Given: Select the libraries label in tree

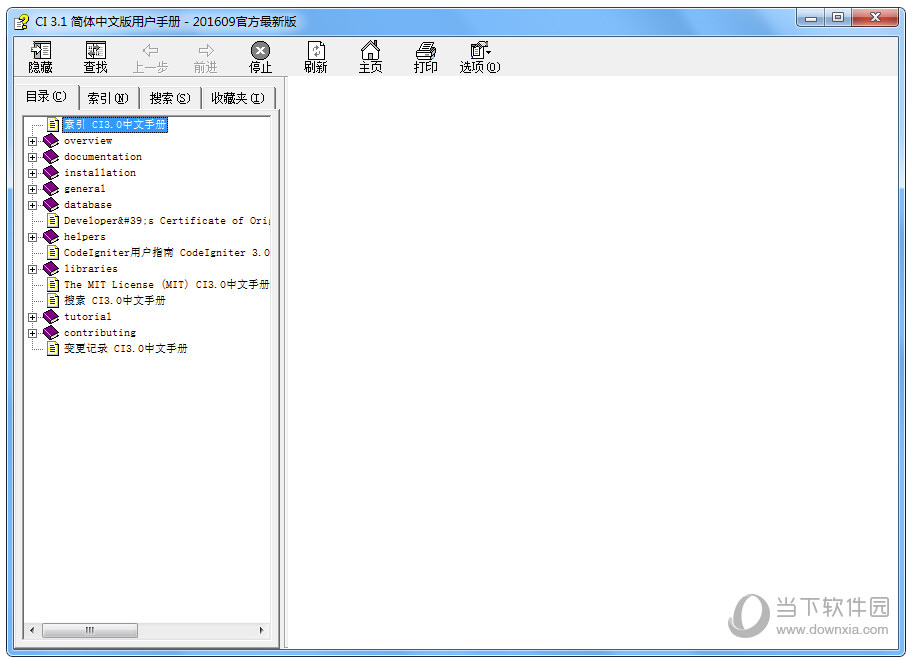Looking at the screenshot, I should coord(91,268).
